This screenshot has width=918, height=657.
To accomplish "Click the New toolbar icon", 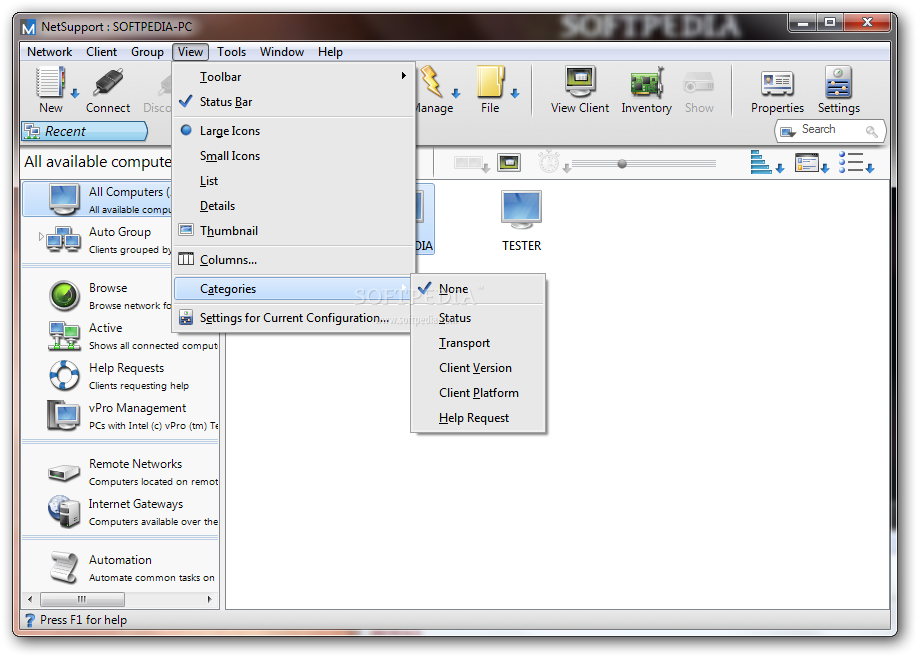I will (50, 82).
